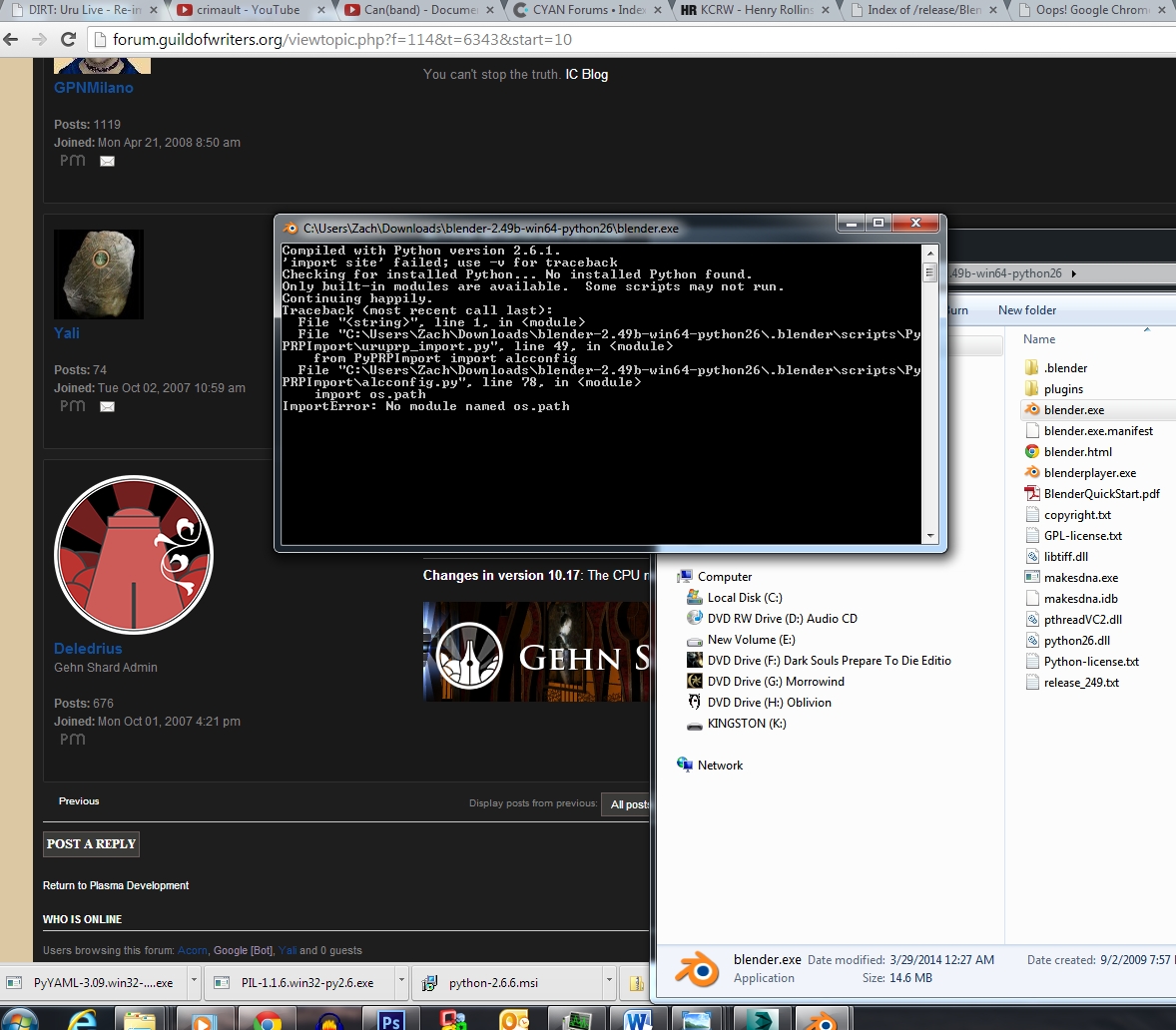Open Deledrius's profile link
The height and width of the screenshot is (1030, 1176).
(x=88, y=649)
